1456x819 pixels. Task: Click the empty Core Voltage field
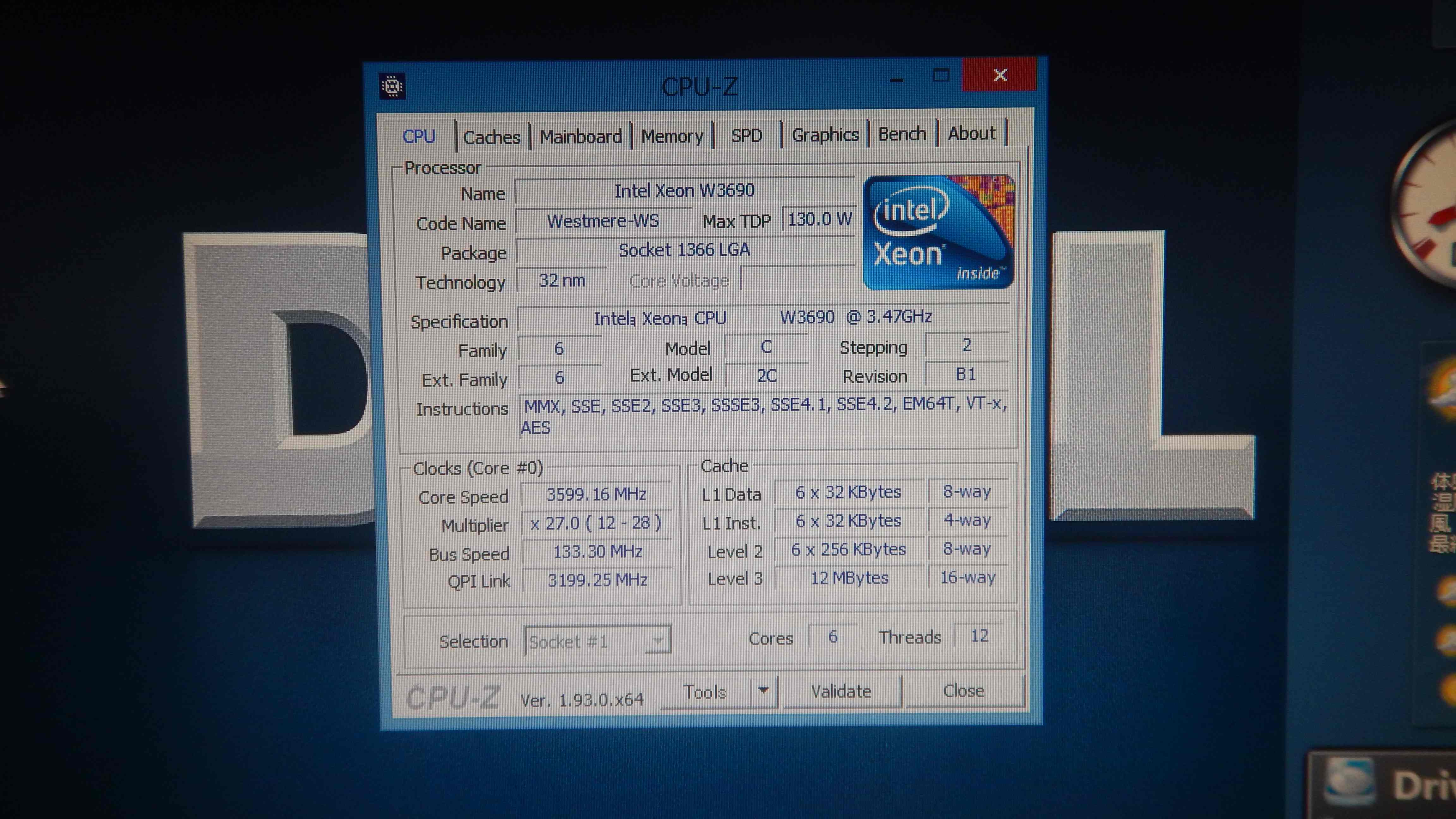[x=798, y=279]
